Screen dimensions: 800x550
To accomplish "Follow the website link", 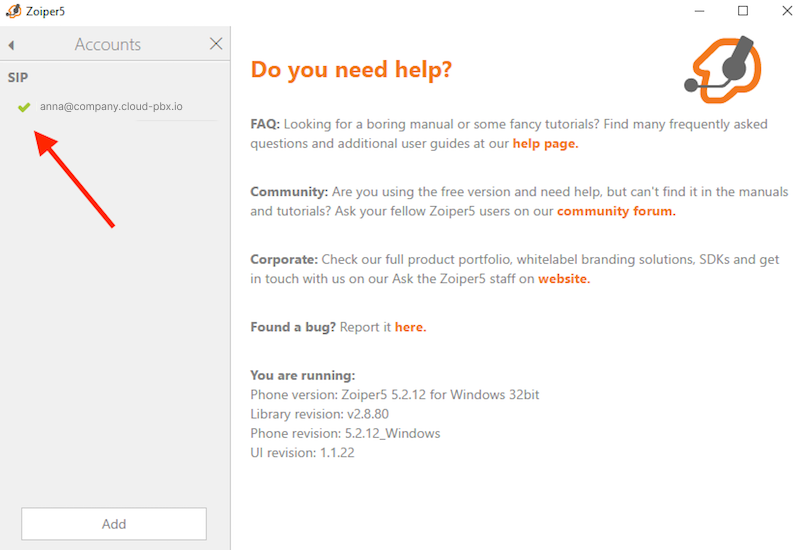I will [564, 279].
